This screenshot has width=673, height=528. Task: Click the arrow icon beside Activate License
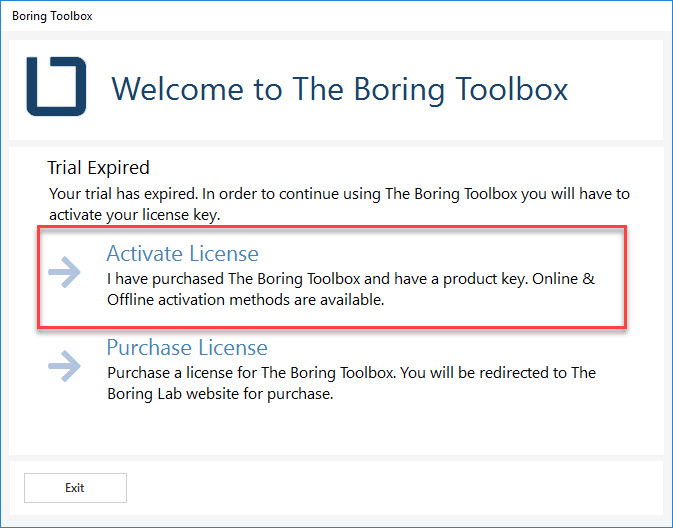pyautogui.click(x=64, y=272)
